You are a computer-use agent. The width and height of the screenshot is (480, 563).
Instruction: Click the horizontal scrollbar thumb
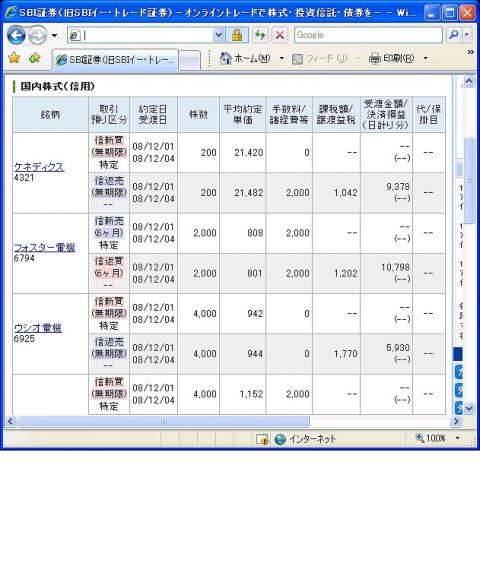(163, 421)
